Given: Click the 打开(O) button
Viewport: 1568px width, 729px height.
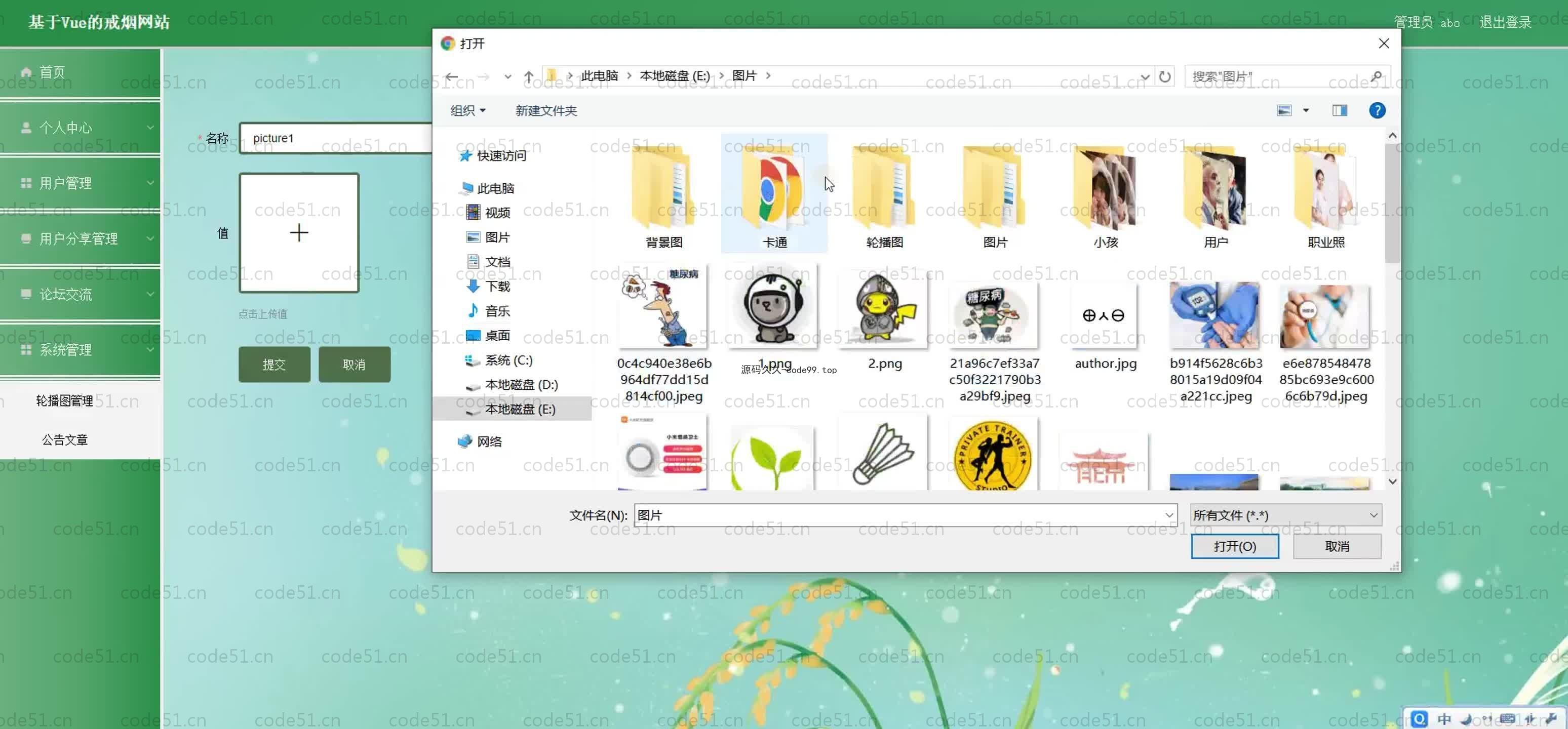Looking at the screenshot, I should tap(1234, 546).
